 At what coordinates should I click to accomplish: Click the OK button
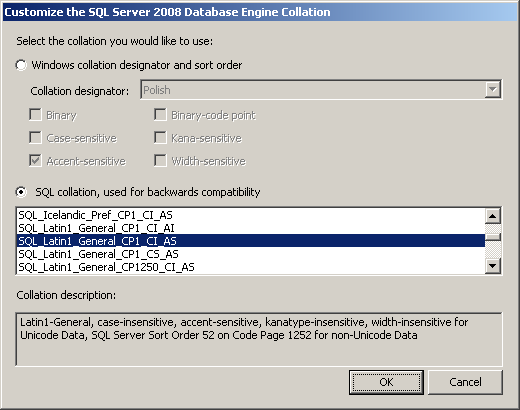tap(386, 382)
